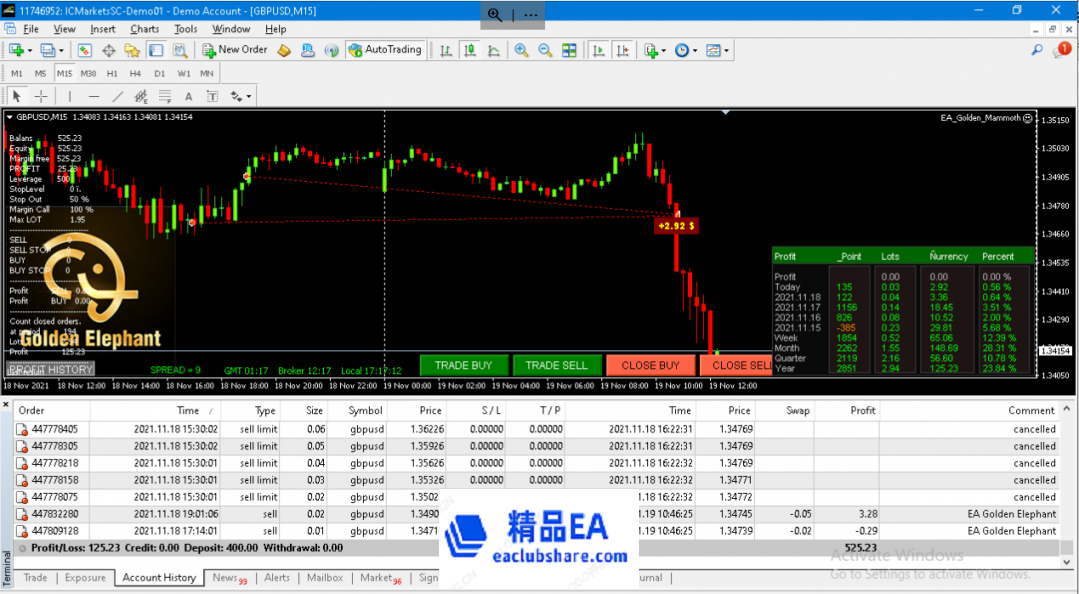
Task: Click the Zoom In magnifier icon
Action: 521,50
